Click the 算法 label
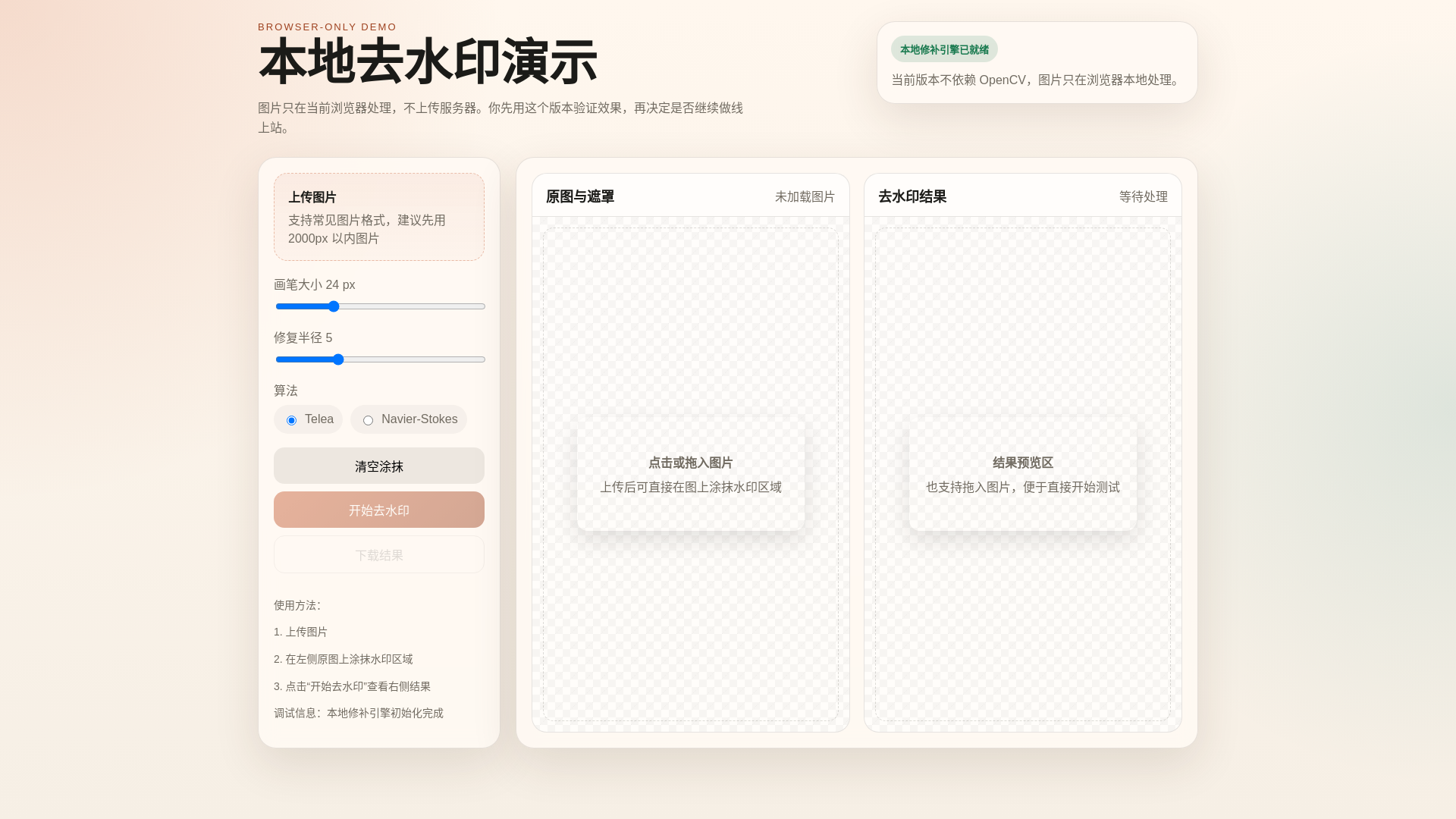 (286, 391)
